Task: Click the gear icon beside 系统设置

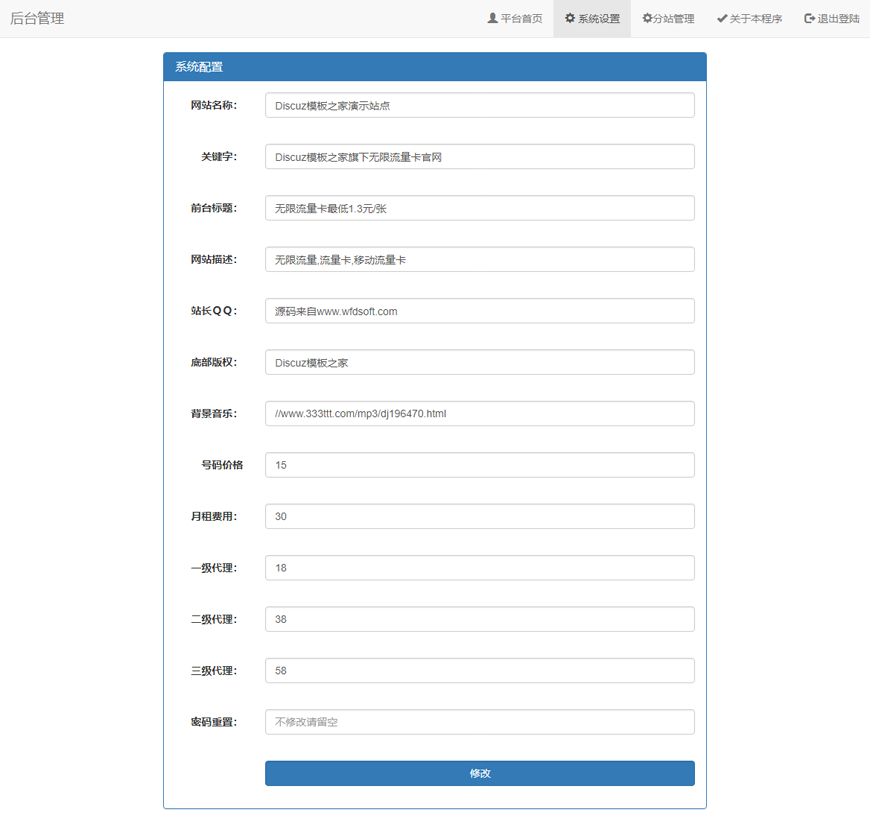Action: pos(570,18)
